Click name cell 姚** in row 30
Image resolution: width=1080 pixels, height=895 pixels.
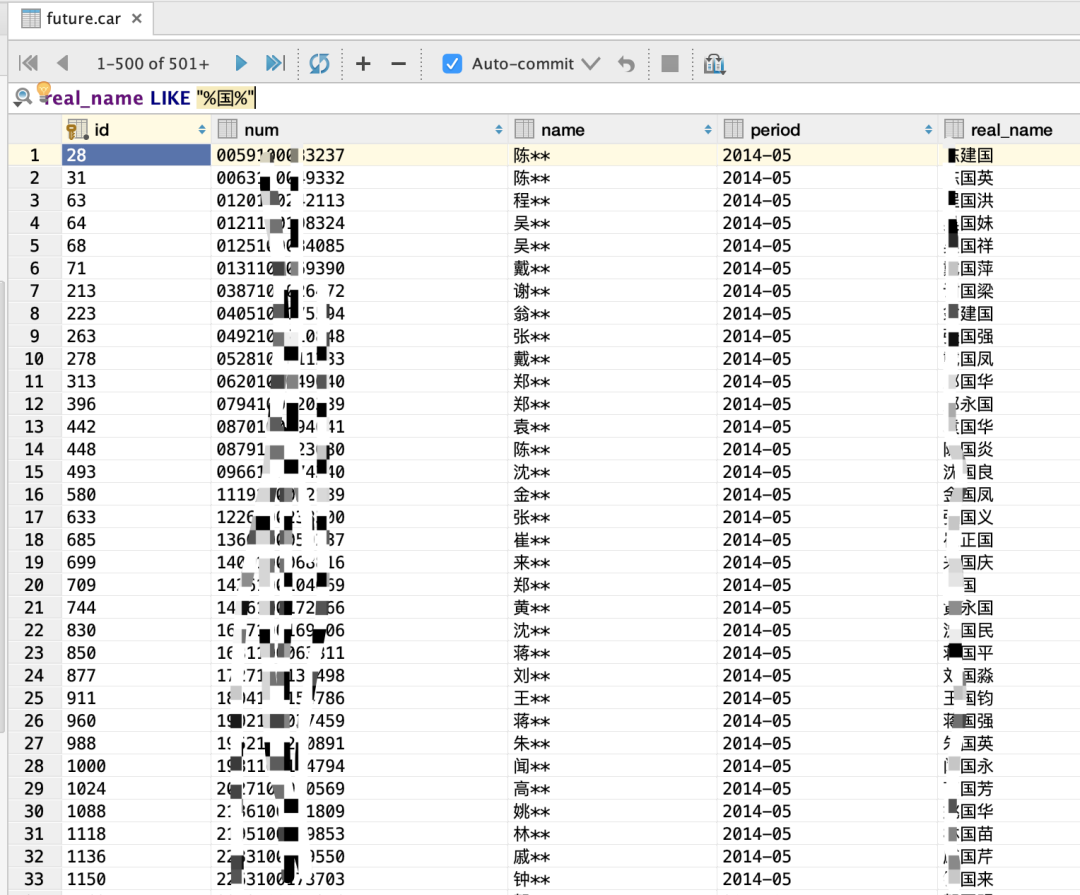pos(613,811)
